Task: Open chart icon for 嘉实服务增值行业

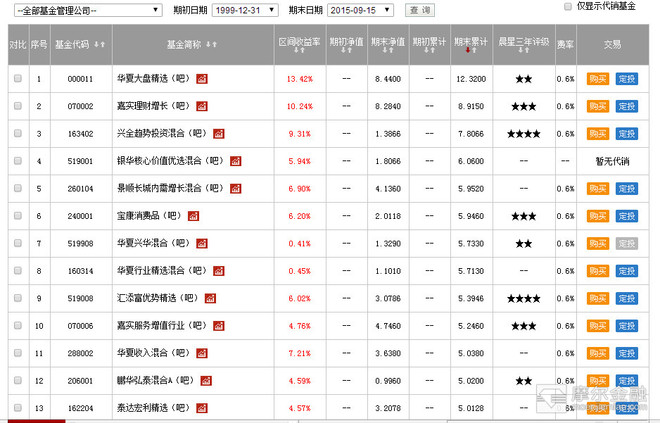Action: click(219, 325)
